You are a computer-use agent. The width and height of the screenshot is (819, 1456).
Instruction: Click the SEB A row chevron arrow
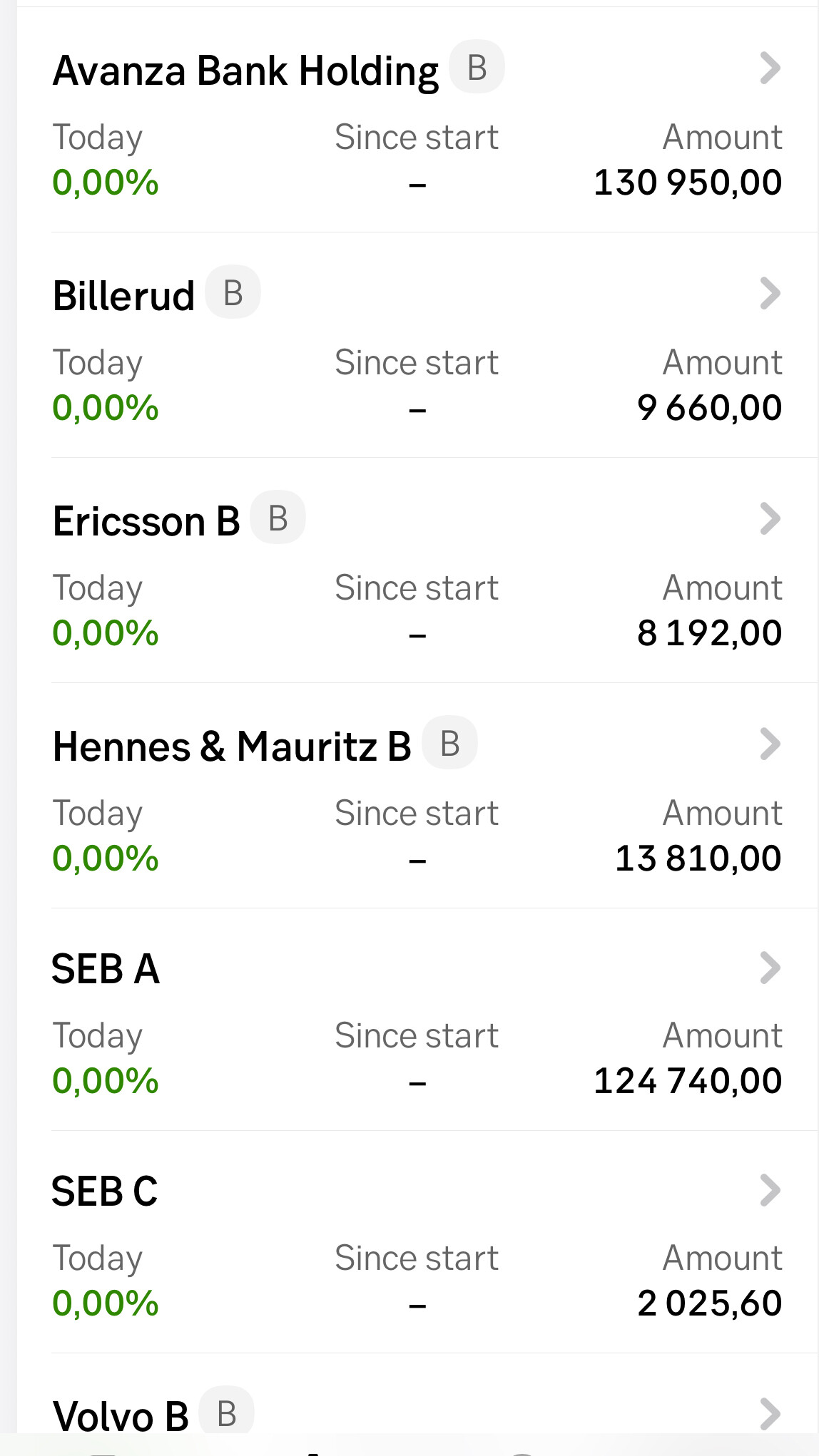click(770, 968)
